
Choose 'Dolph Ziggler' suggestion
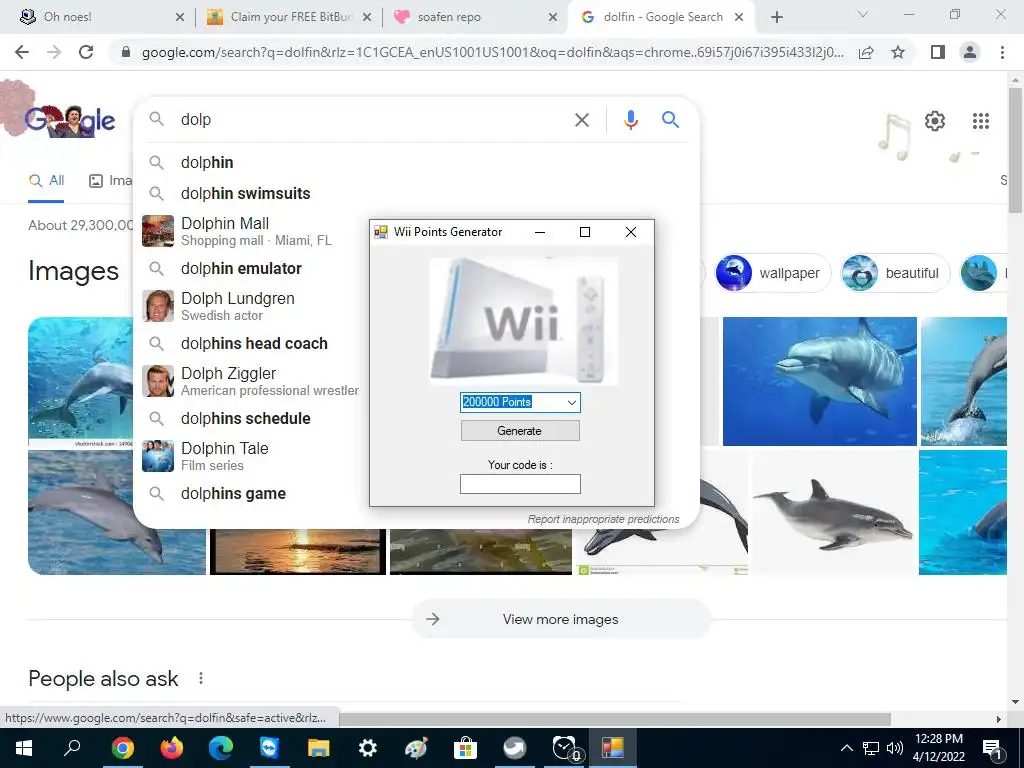pos(252,381)
